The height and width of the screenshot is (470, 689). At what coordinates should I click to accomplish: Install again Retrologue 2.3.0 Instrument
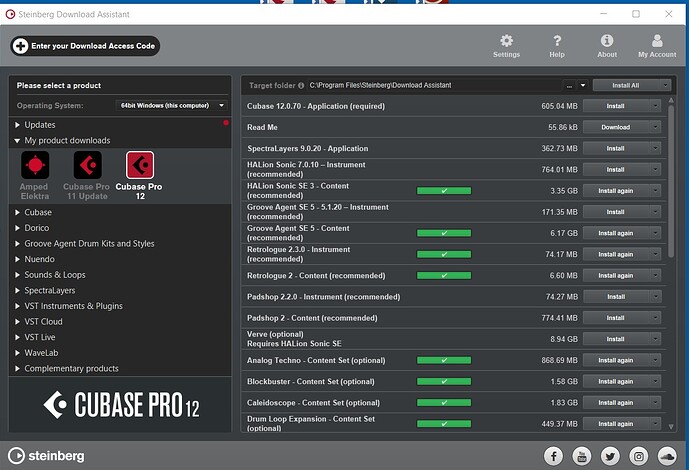tap(616, 254)
